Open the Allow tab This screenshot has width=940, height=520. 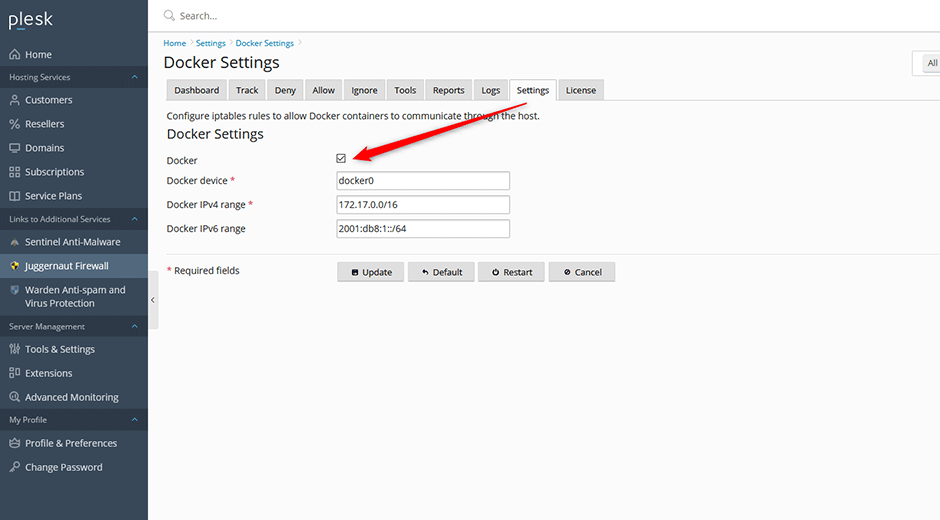(x=324, y=90)
